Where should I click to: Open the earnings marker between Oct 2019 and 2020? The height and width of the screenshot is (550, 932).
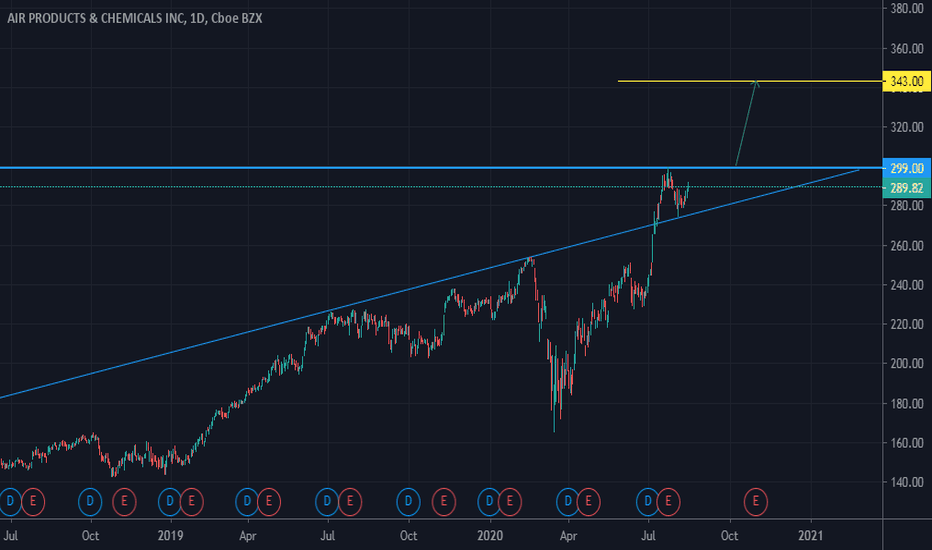pos(443,502)
